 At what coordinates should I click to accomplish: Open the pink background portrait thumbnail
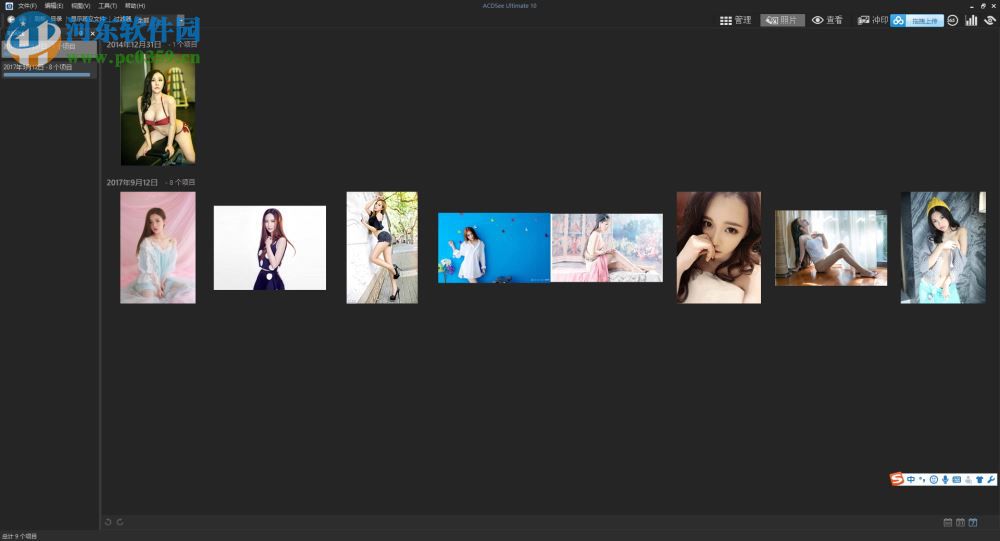coord(158,248)
